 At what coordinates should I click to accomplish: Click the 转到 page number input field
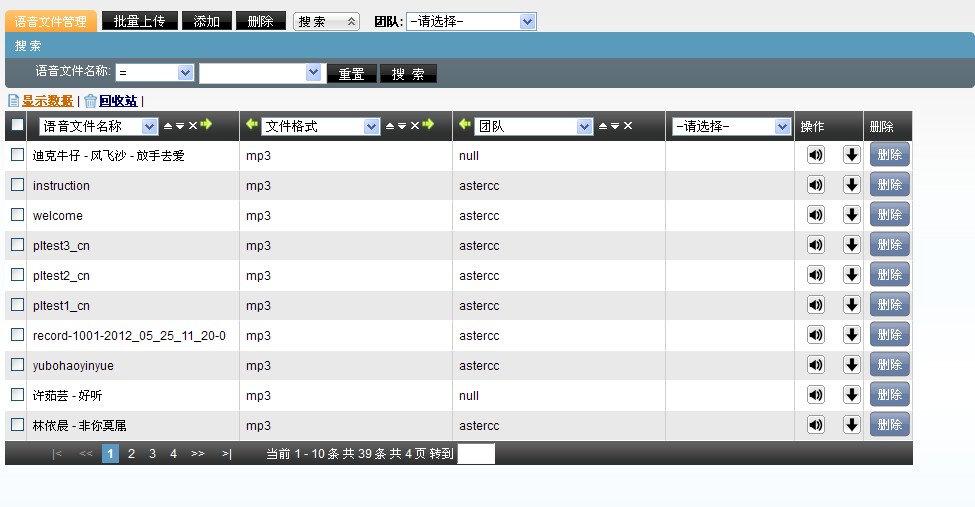[475, 454]
